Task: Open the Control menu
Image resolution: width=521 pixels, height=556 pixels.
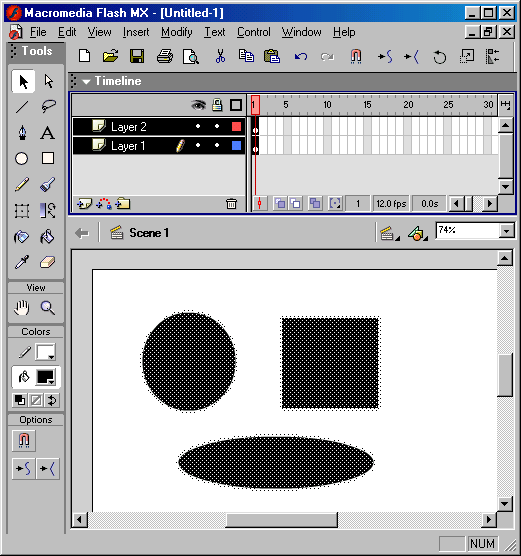Action: tap(254, 32)
